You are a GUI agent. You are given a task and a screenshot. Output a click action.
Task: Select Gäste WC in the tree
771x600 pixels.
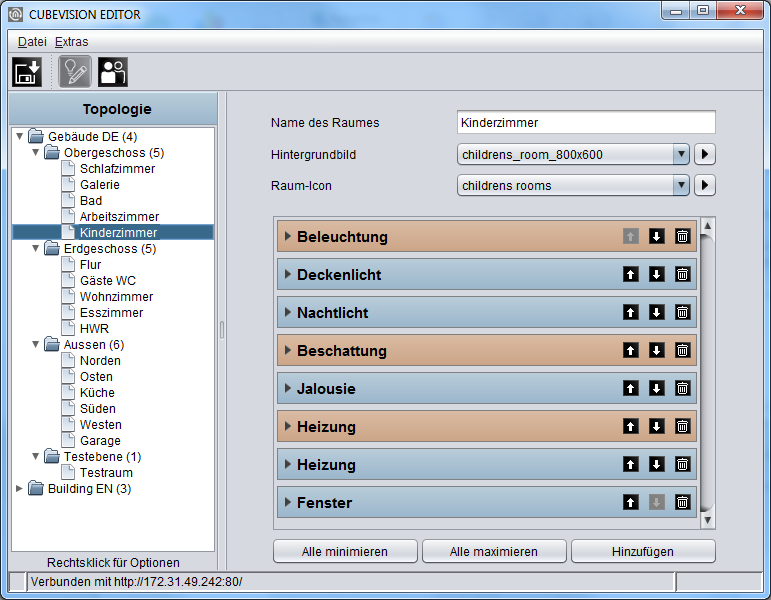click(x=108, y=280)
